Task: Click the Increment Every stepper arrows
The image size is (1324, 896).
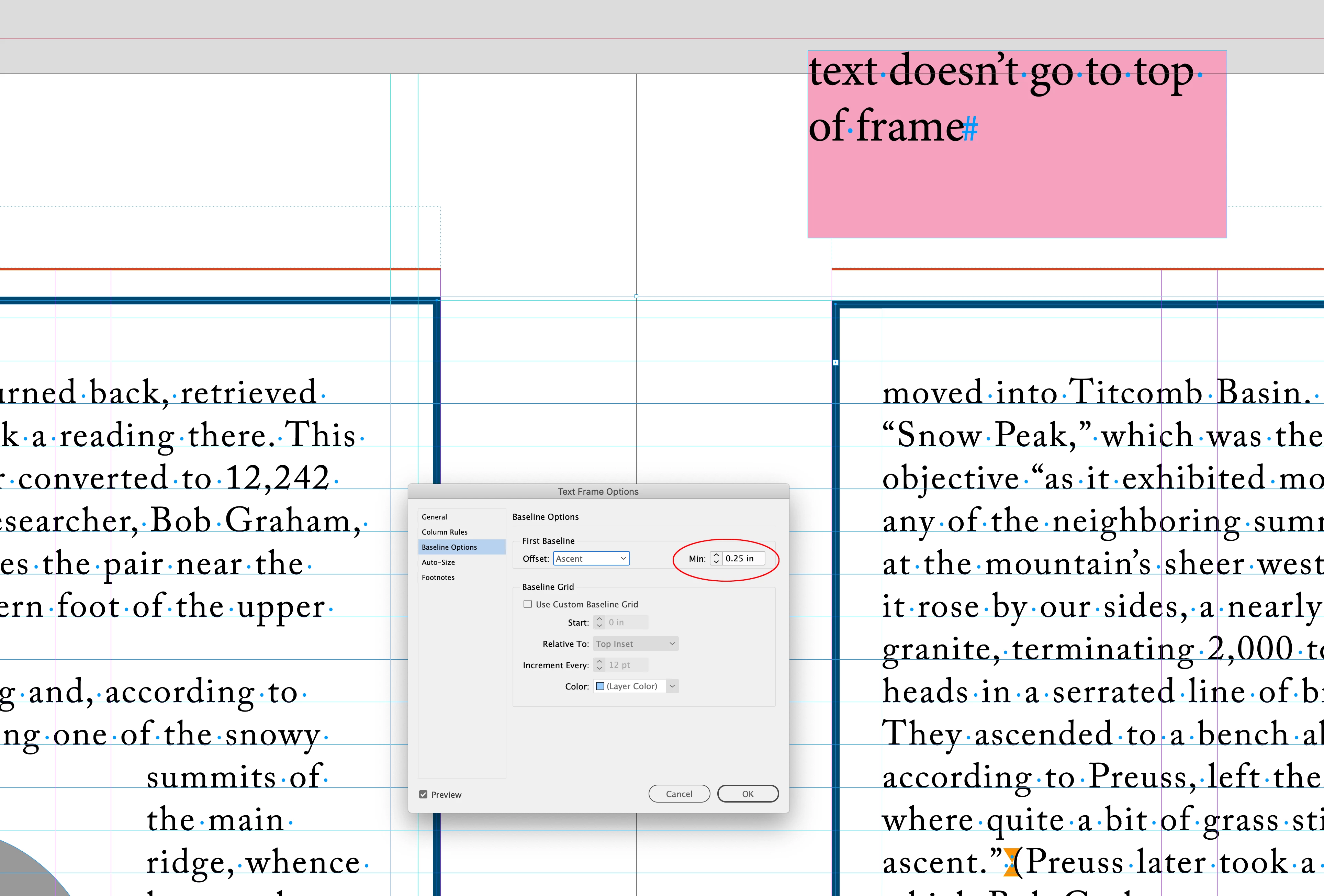Action: point(599,665)
